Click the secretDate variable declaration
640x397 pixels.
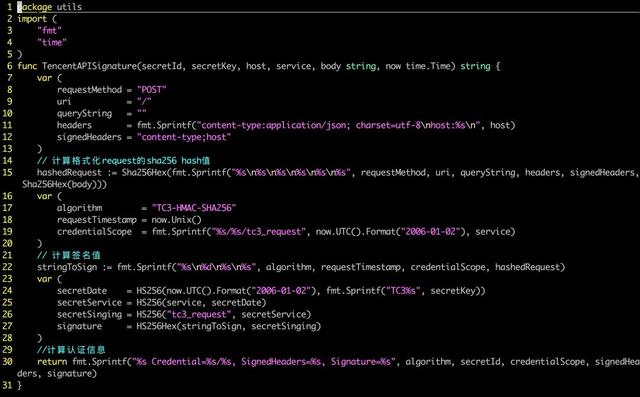pyautogui.click(x=82, y=291)
